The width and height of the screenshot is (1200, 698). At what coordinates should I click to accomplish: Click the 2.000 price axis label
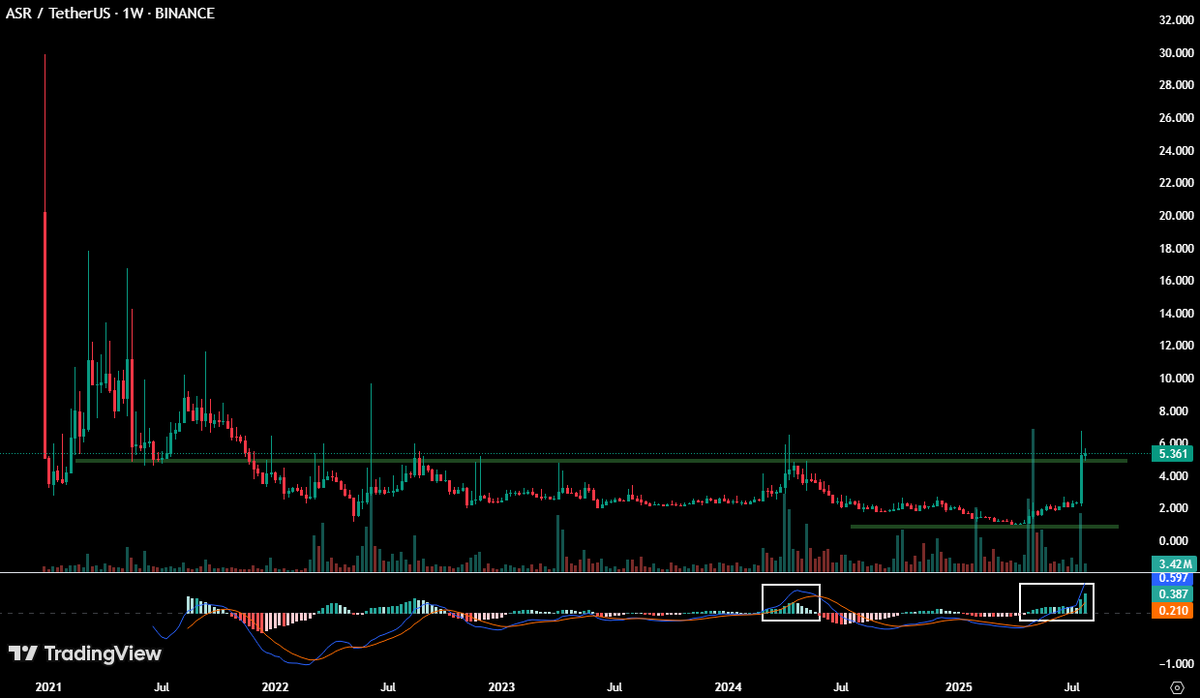point(1175,508)
